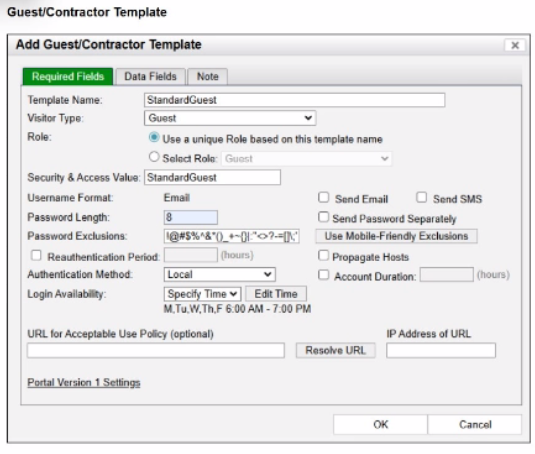The image size is (535, 454).
Task: Open the Authentication Method dropdown
Action: click(219, 275)
